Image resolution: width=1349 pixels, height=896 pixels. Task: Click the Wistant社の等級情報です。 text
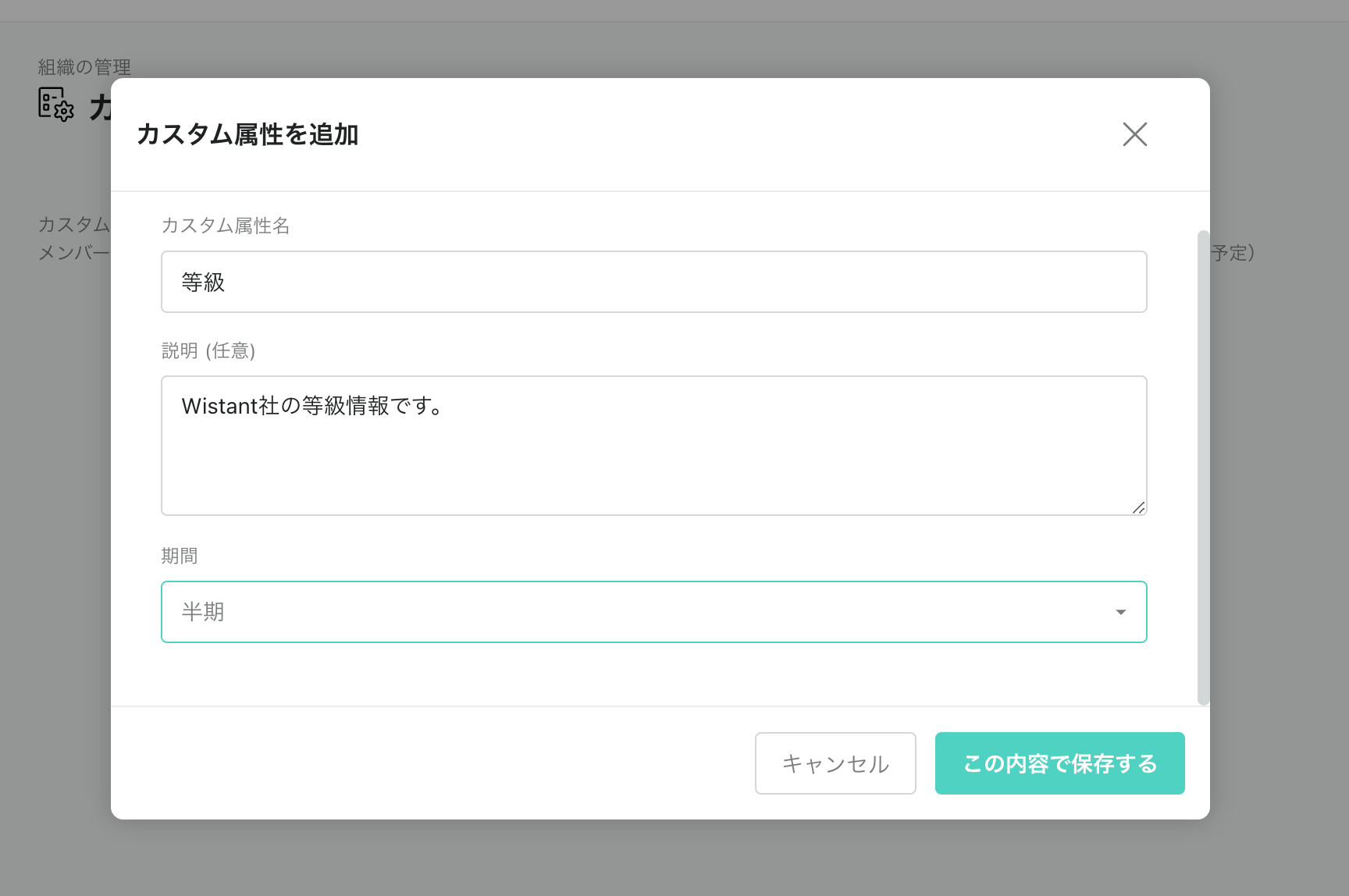312,406
